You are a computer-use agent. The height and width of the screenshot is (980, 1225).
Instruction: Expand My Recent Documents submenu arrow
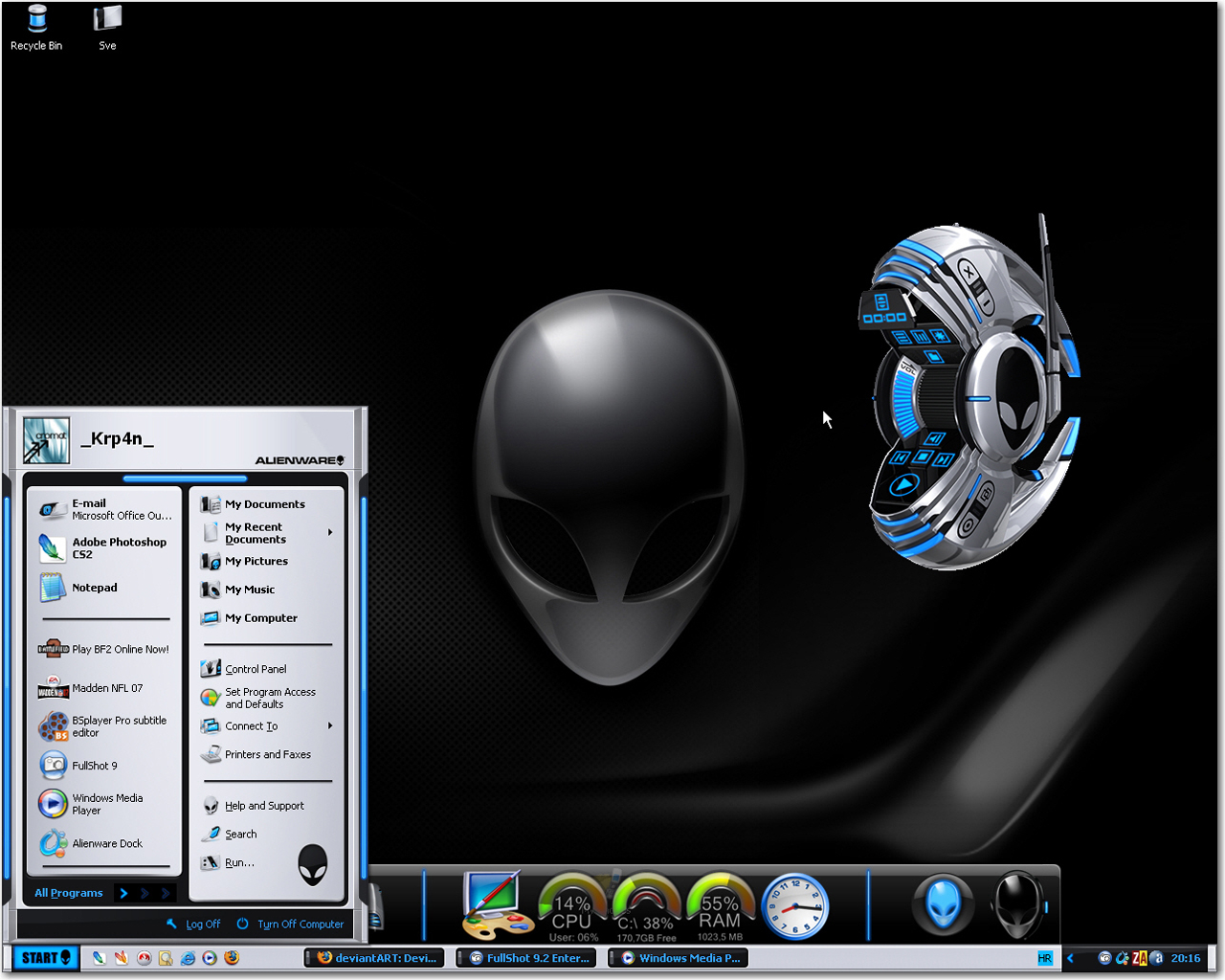(x=330, y=532)
